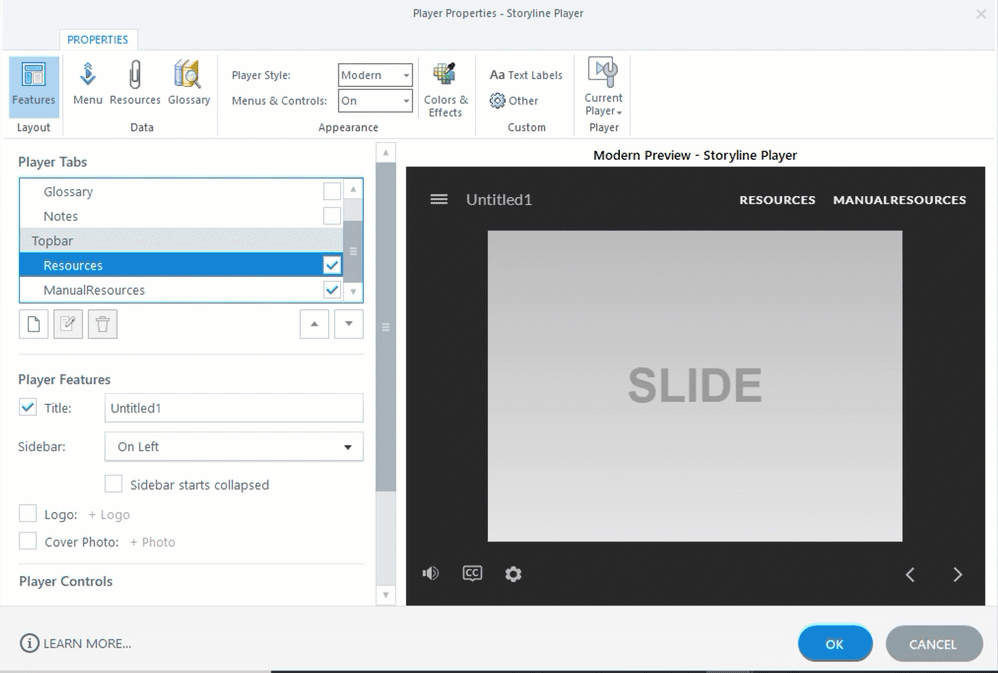The image size is (998, 673).
Task: Open the Resources paperclip icon
Action: click(x=135, y=83)
